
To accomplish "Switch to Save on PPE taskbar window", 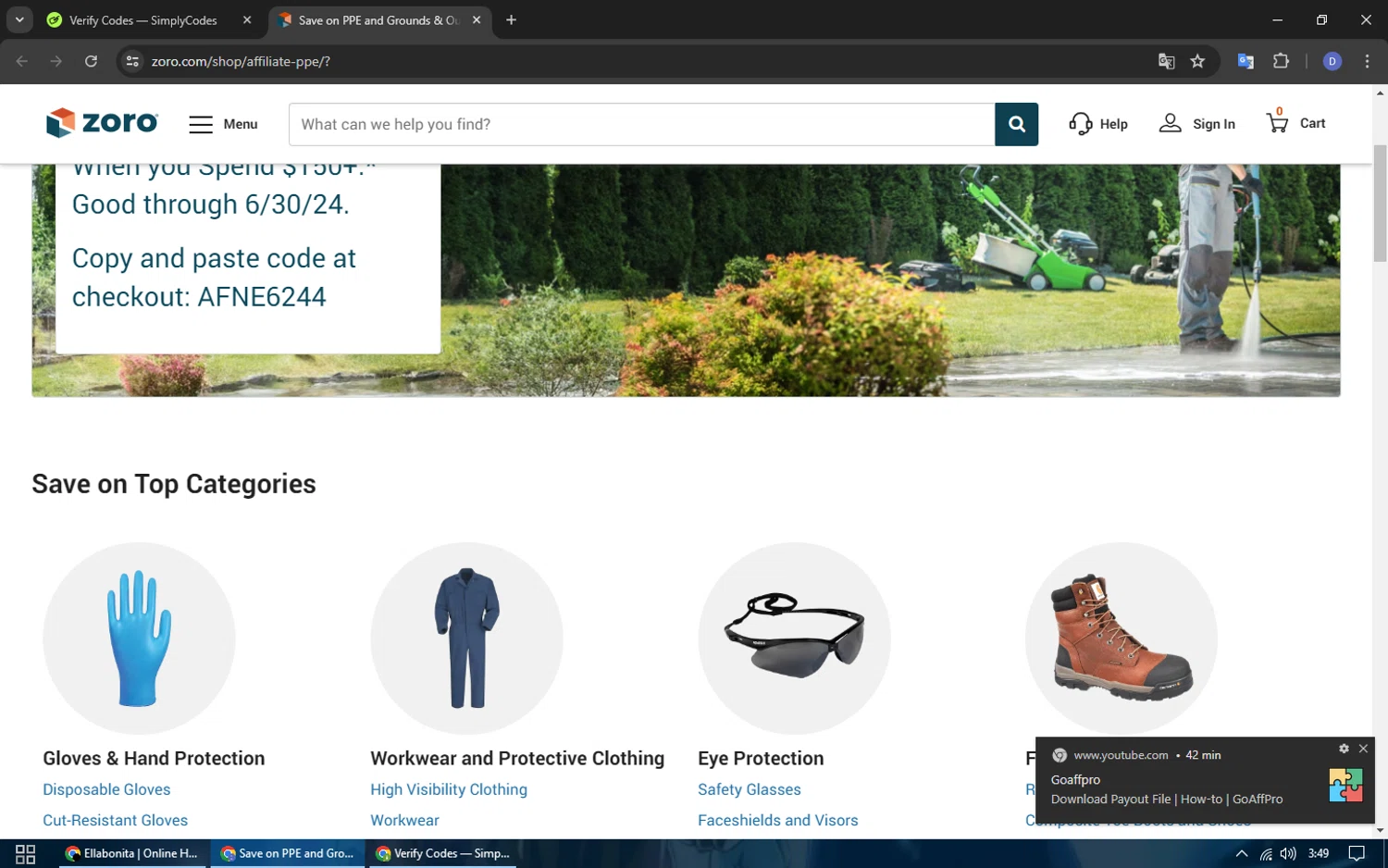I will point(289,853).
